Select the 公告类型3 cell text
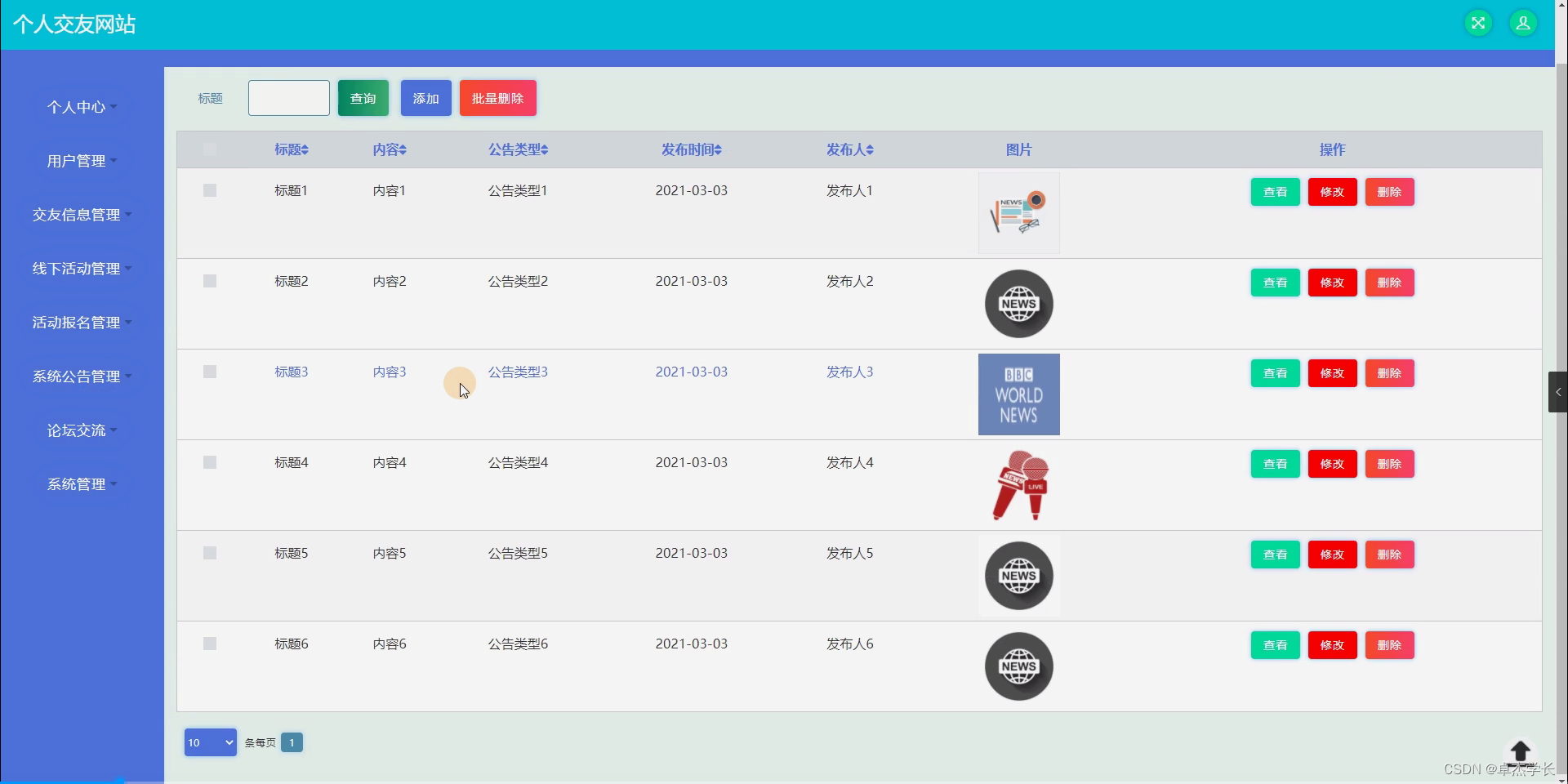This screenshot has width=1568, height=784. pyautogui.click(x=518, y=372)
